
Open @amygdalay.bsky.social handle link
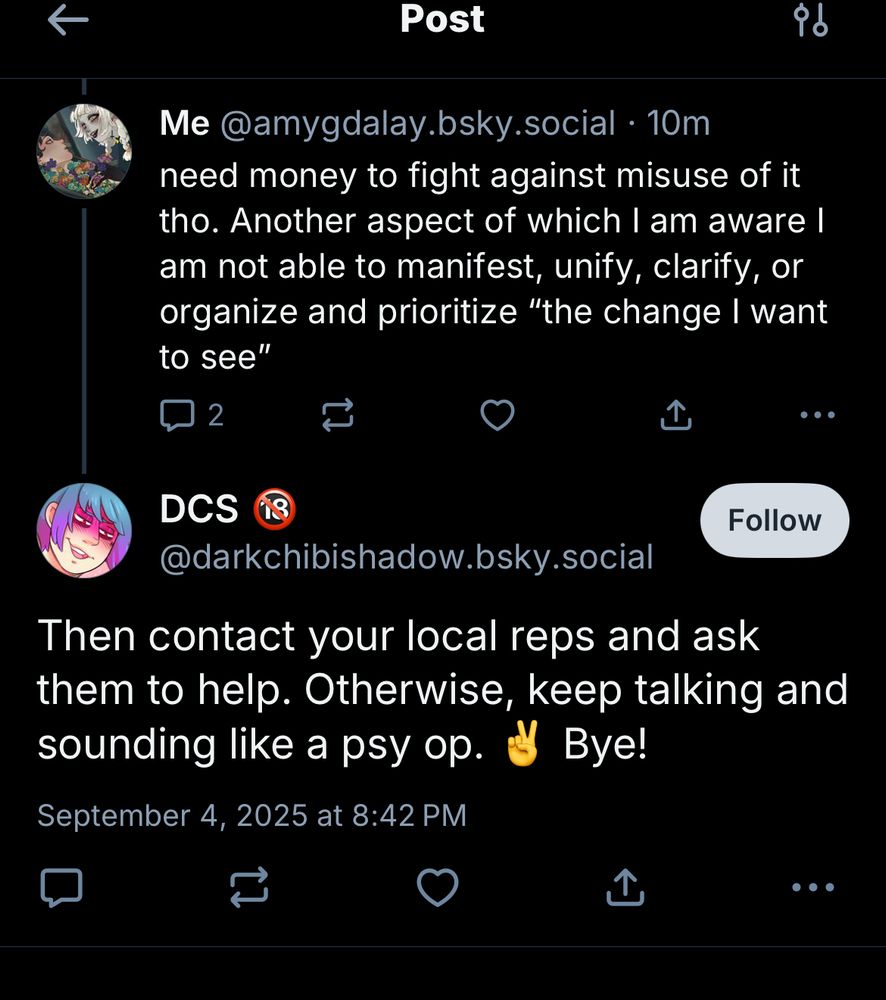[417, 123]
